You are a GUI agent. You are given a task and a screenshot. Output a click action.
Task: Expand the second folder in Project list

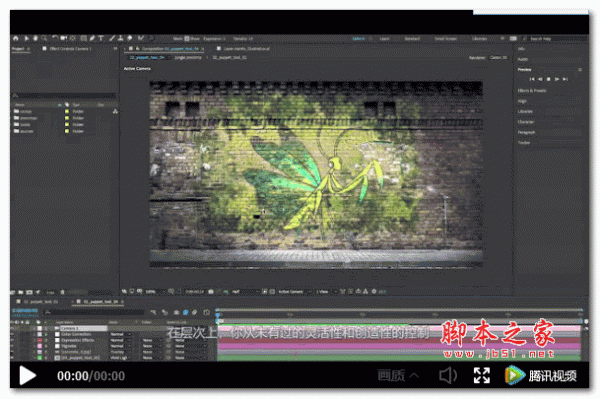point(16,118)
